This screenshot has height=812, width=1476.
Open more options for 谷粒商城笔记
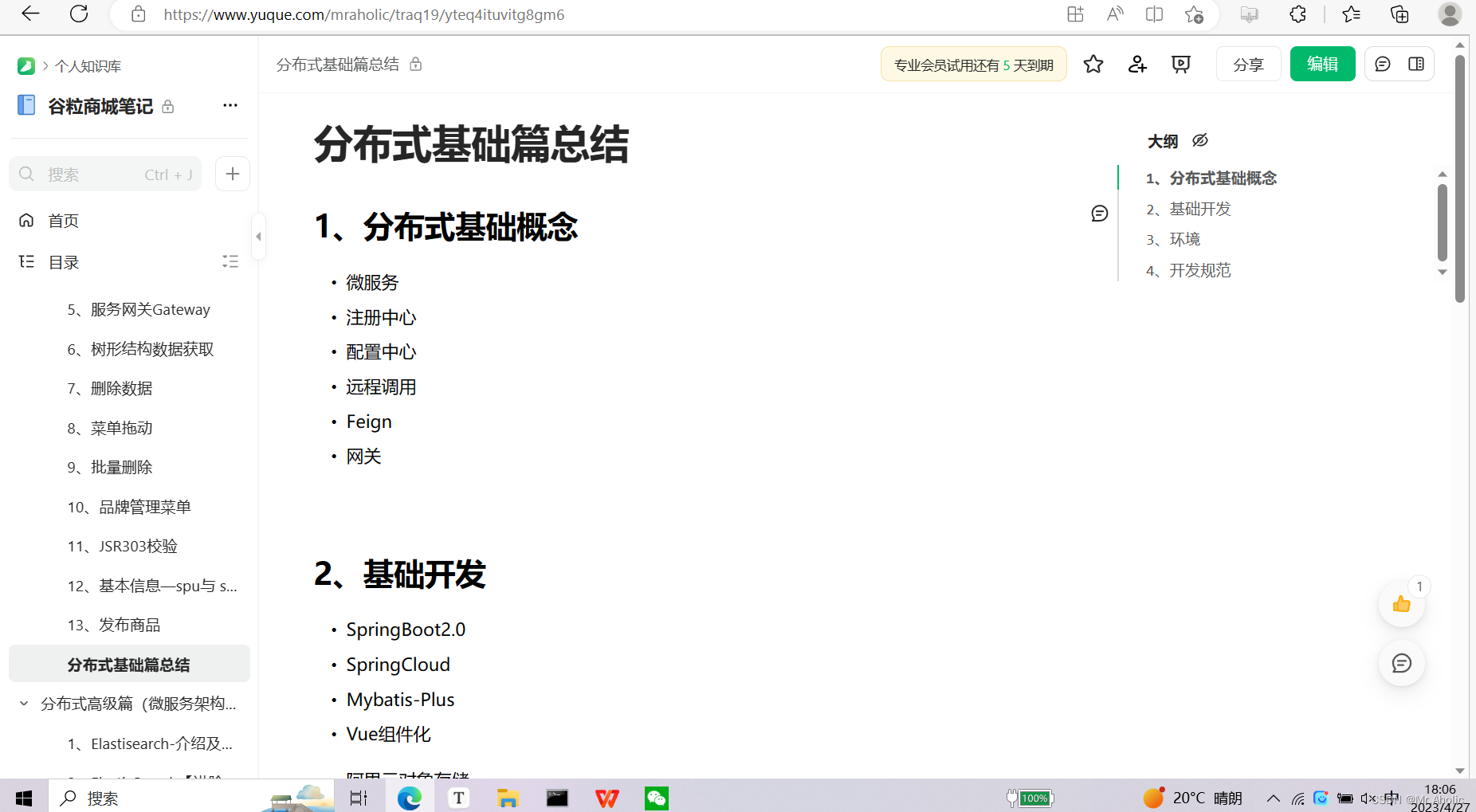pyautogui.click(x=230, y=104)
